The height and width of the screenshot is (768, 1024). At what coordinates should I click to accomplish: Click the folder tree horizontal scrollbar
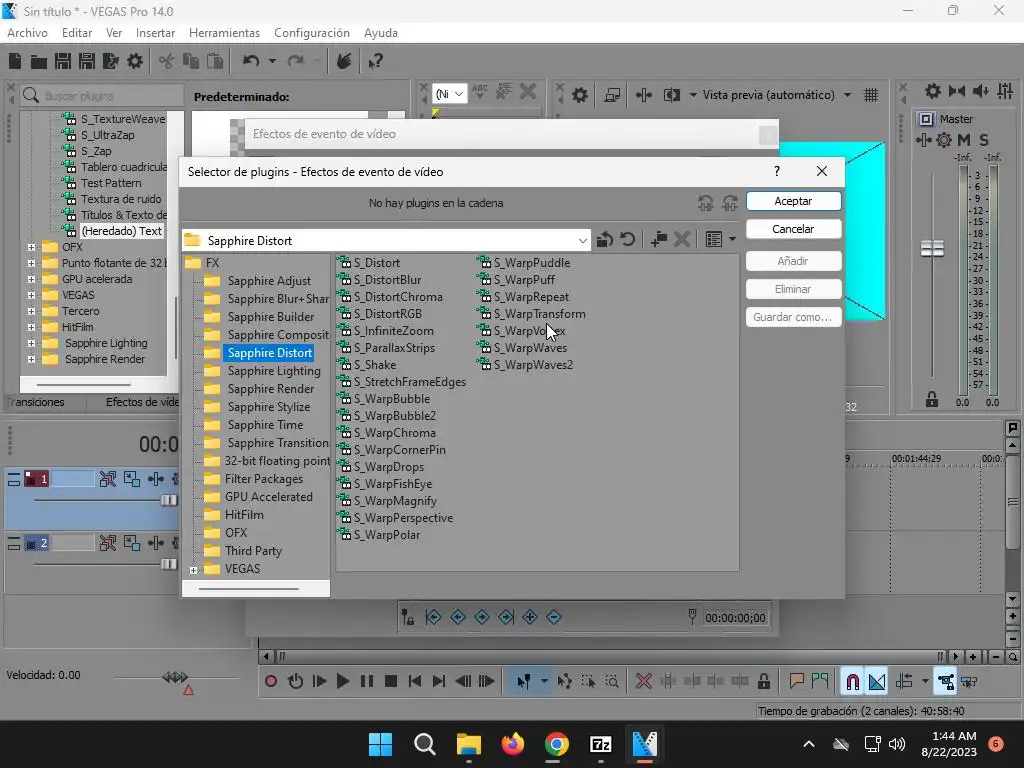pos(248,589)
